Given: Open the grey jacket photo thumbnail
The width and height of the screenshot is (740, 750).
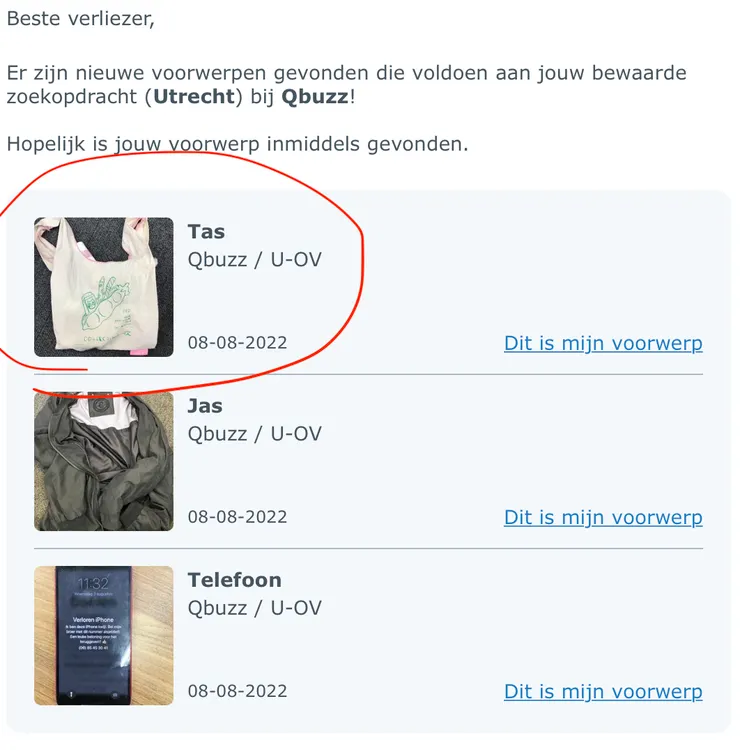Looking at the screenshot, I should pyautogui.click(x=104, y=461).
